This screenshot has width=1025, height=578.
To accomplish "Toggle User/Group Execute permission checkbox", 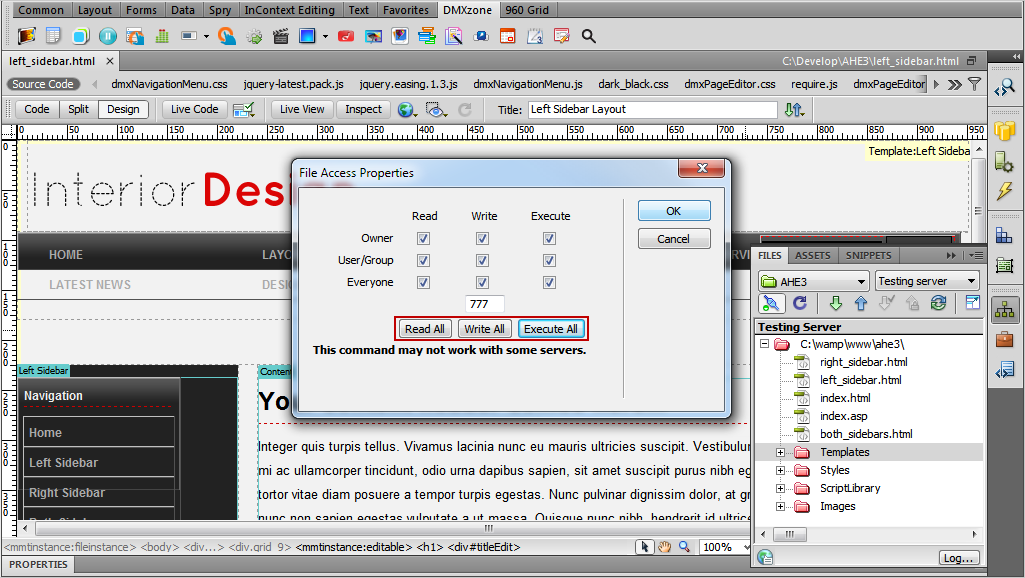I will pyautogui.click(x=549, y=260).
